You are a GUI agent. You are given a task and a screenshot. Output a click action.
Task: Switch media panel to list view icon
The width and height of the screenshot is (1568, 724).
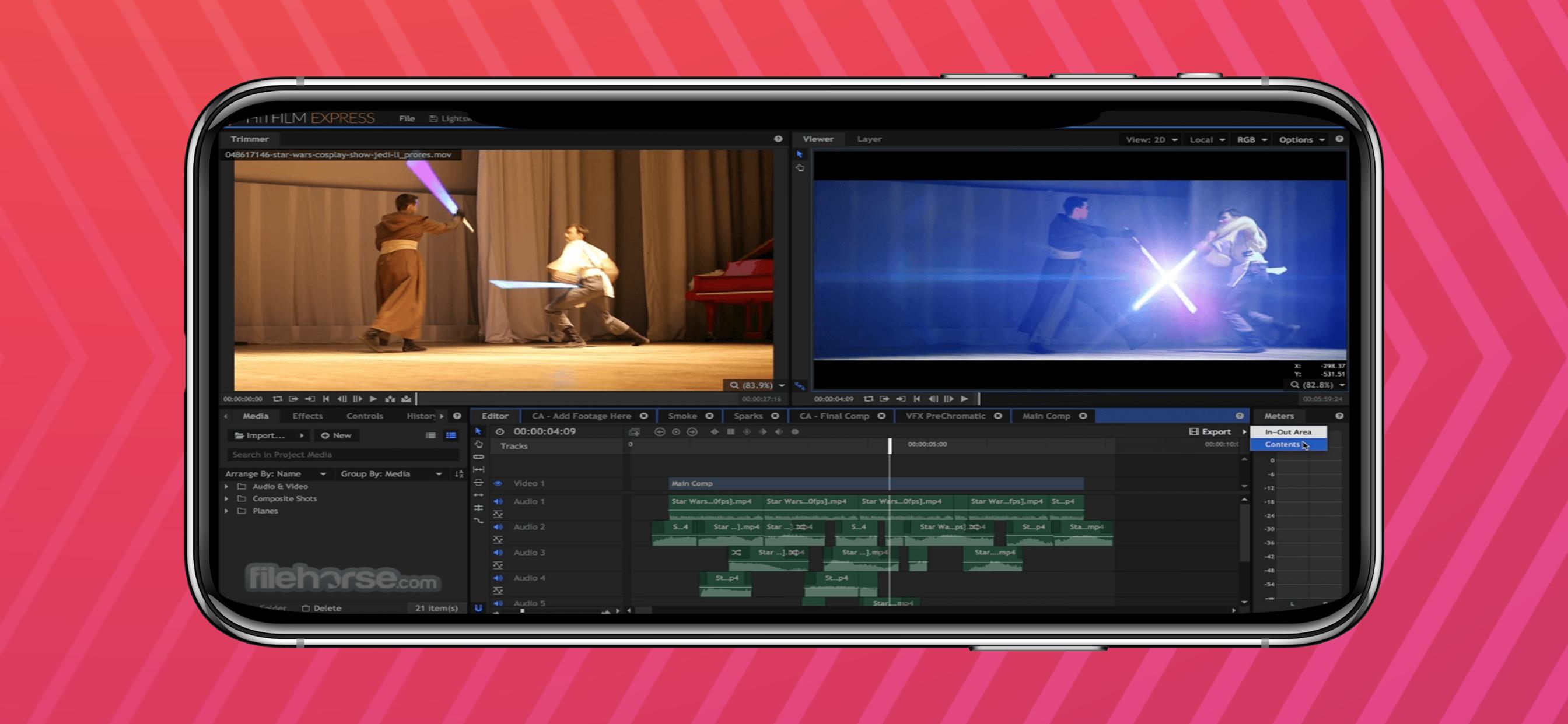431,435
